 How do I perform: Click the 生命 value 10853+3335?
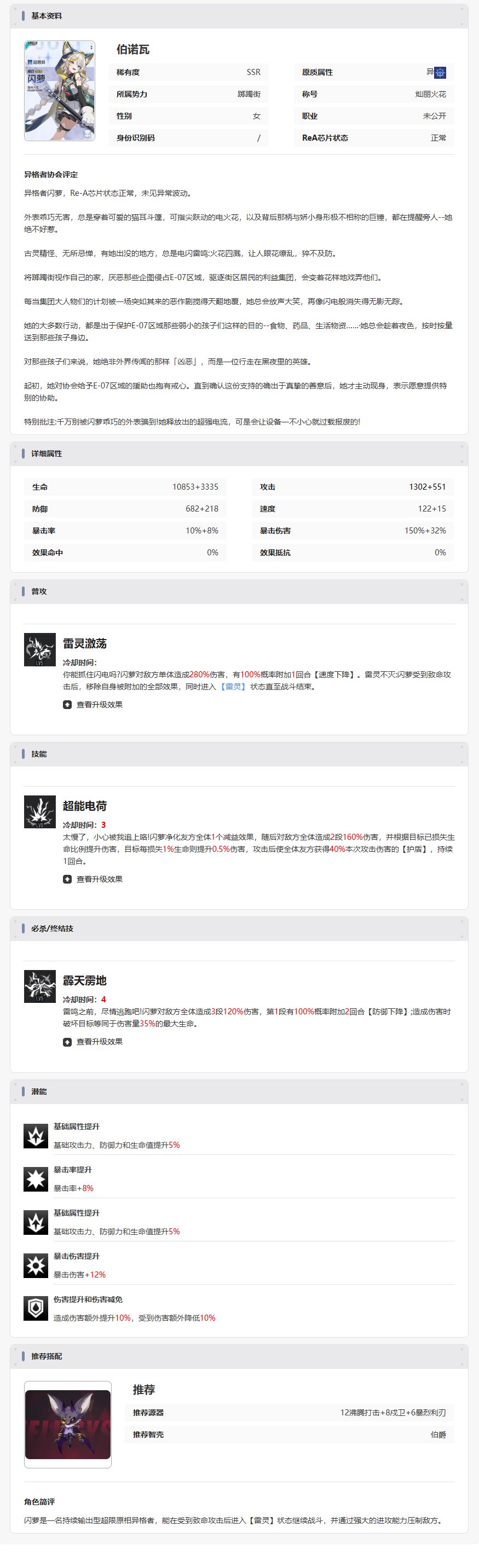195,487
